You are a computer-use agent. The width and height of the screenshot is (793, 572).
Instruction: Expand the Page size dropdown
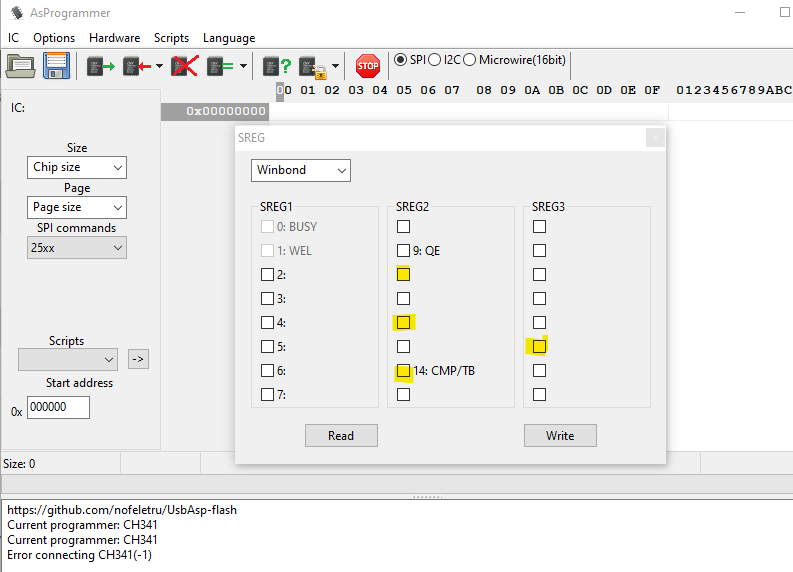pos(77,207)
